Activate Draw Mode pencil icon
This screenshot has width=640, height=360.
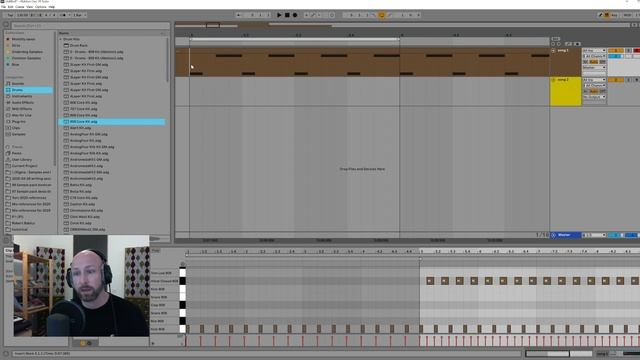click(x=600, y=15)
